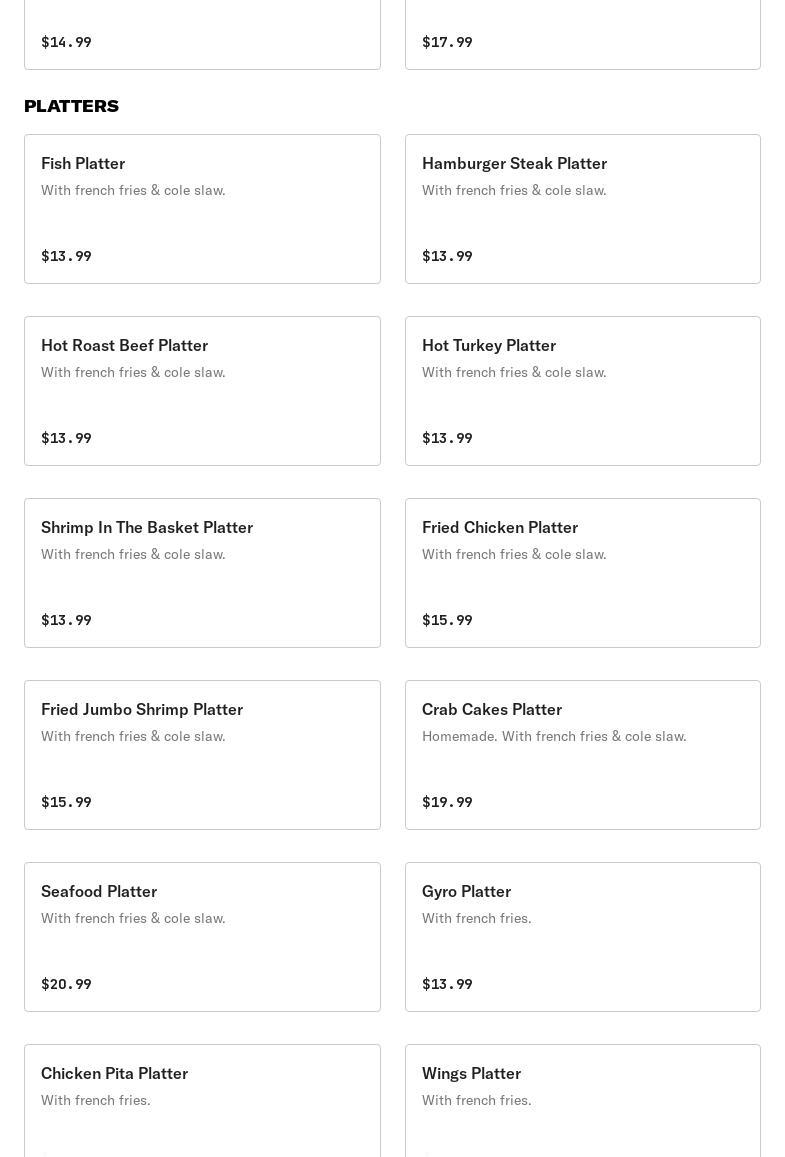Image resolution: width=785 pixels, height=1157 pixels.
Task: Pick the Fried Chicken Platter card
Action: 582,573
